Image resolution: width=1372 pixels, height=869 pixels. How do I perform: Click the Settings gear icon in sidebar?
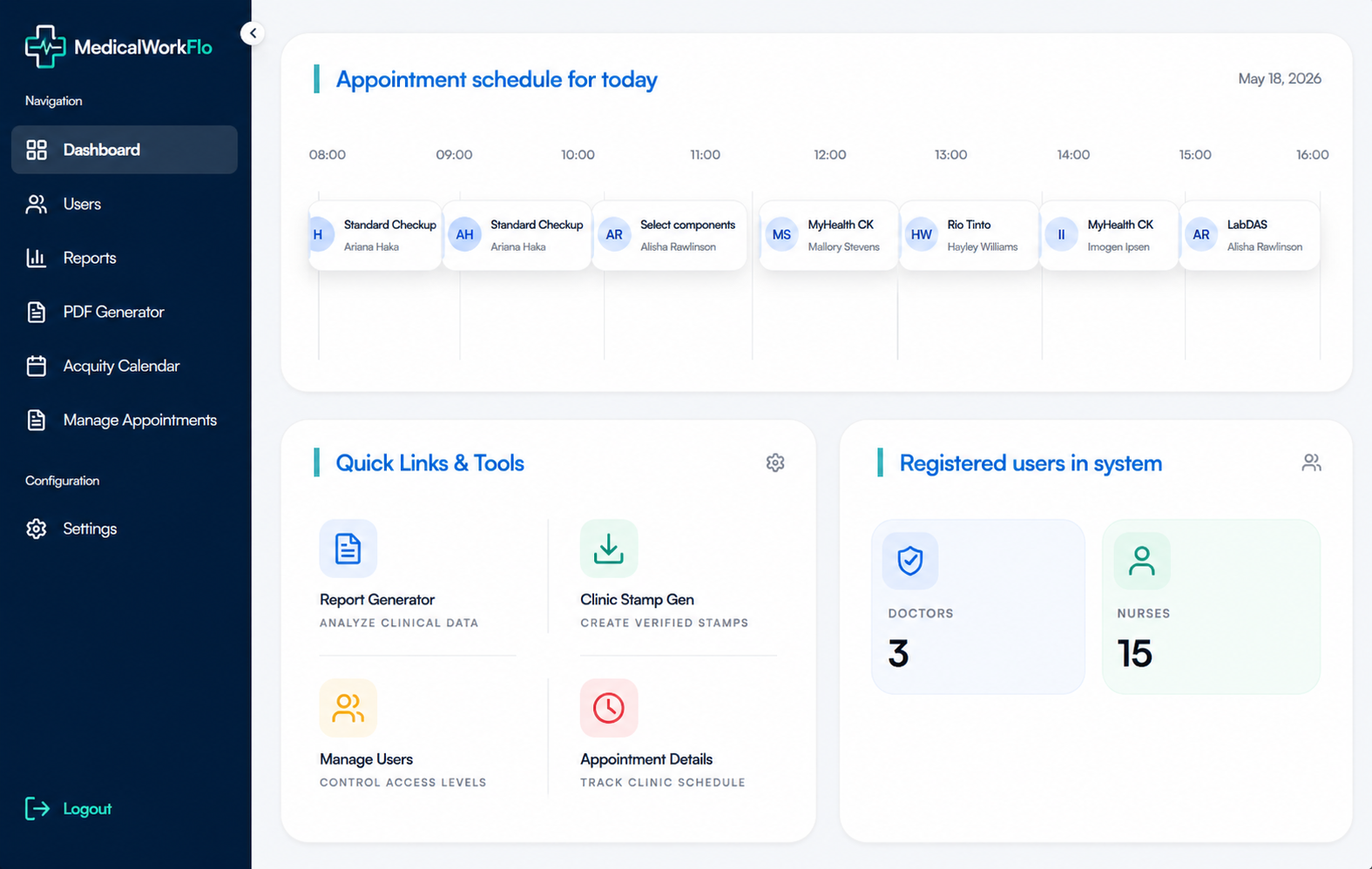tap(37, 529)
